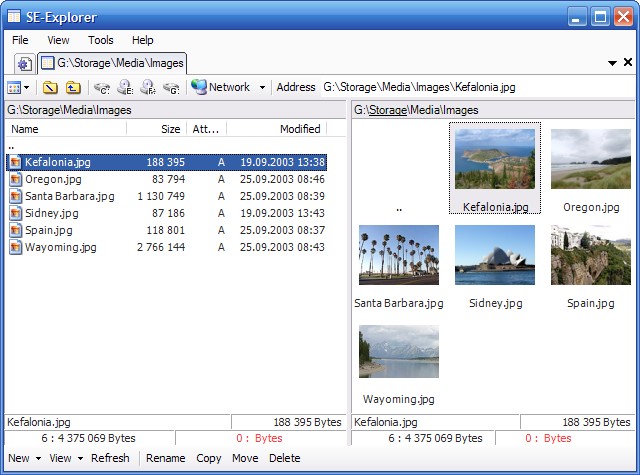The image size is (640, 475).
Task: Click the Wayoming.jpg thumbnail
Action: pyautogui.click(x=399, y=351)
